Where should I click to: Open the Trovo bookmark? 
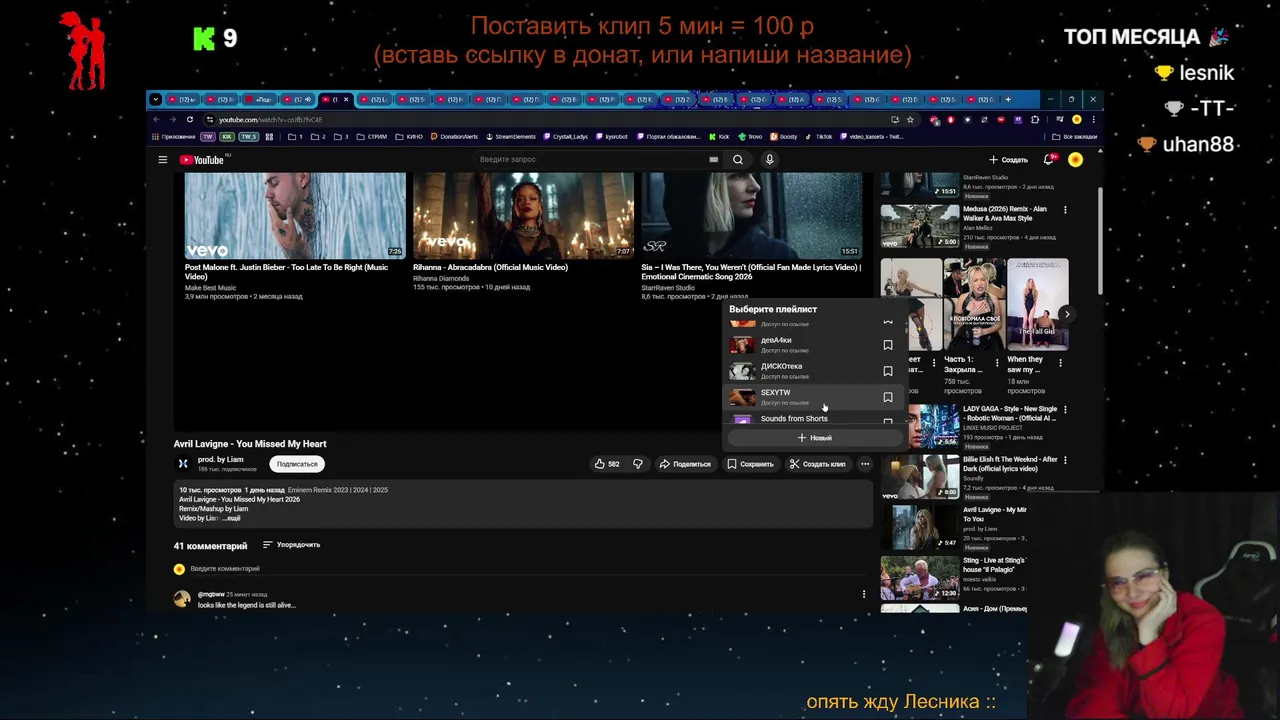point(750,136)
